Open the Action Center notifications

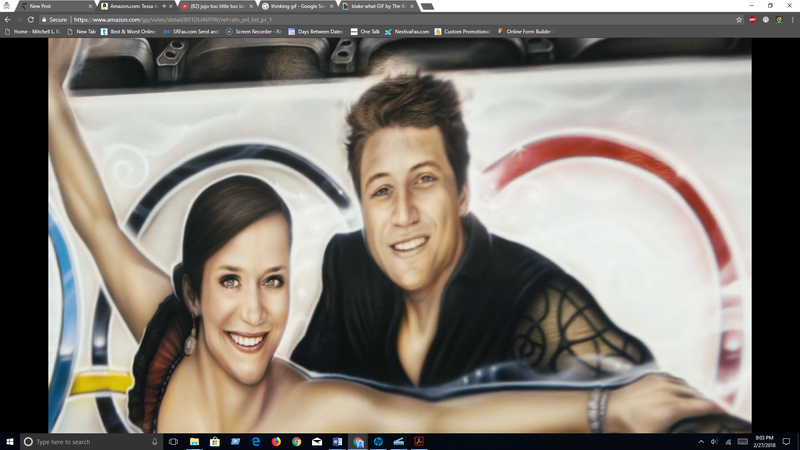point(786,441)
